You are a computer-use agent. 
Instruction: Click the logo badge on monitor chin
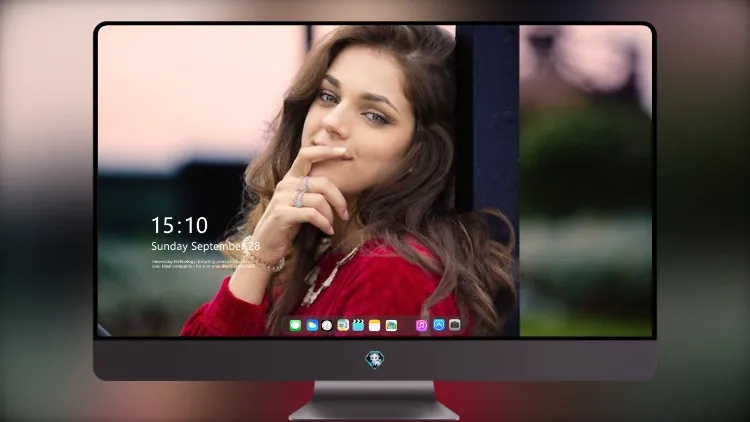click(x=375, y=359)
